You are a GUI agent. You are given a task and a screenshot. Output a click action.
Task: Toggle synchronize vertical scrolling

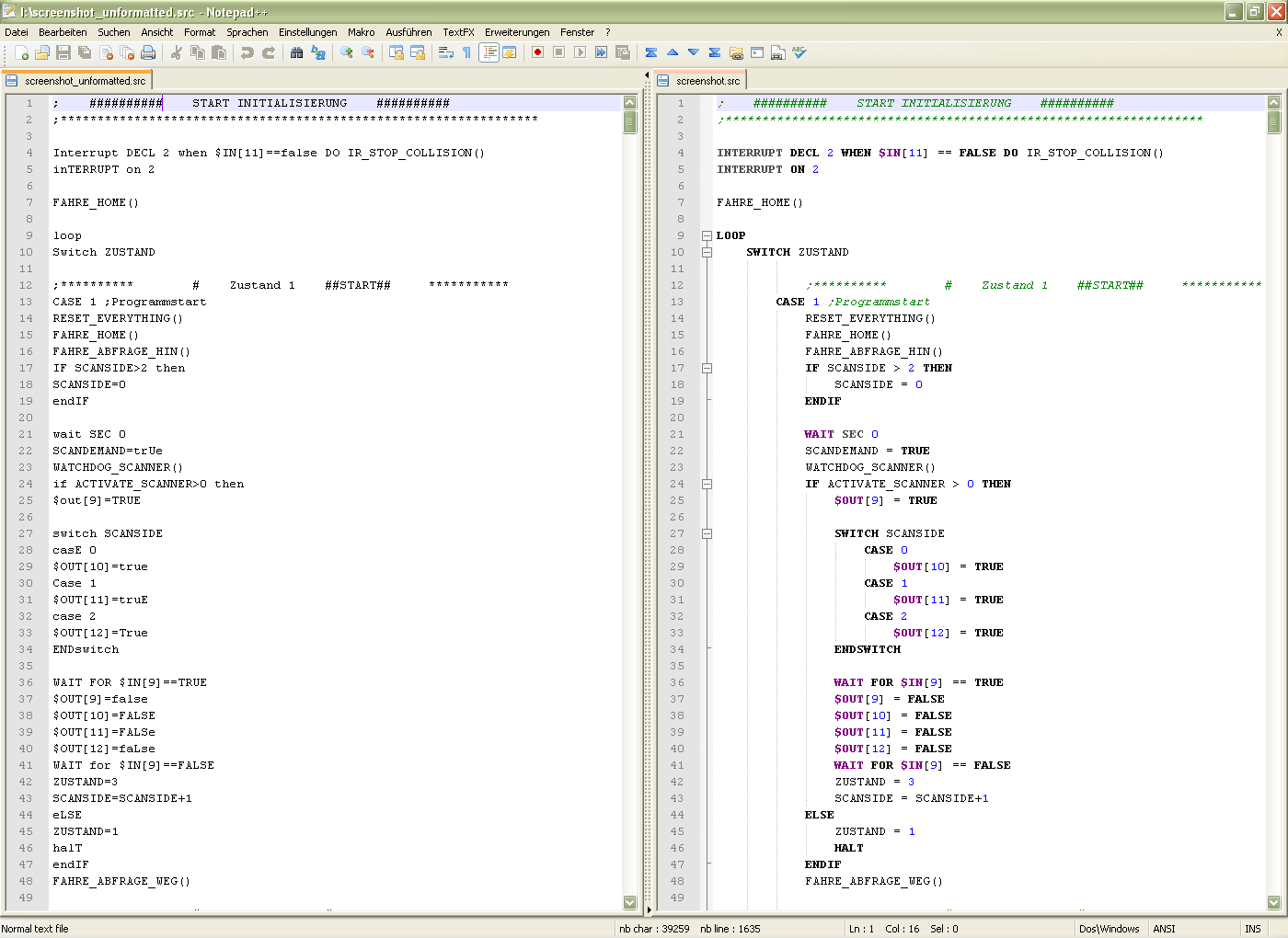(397, 53)
